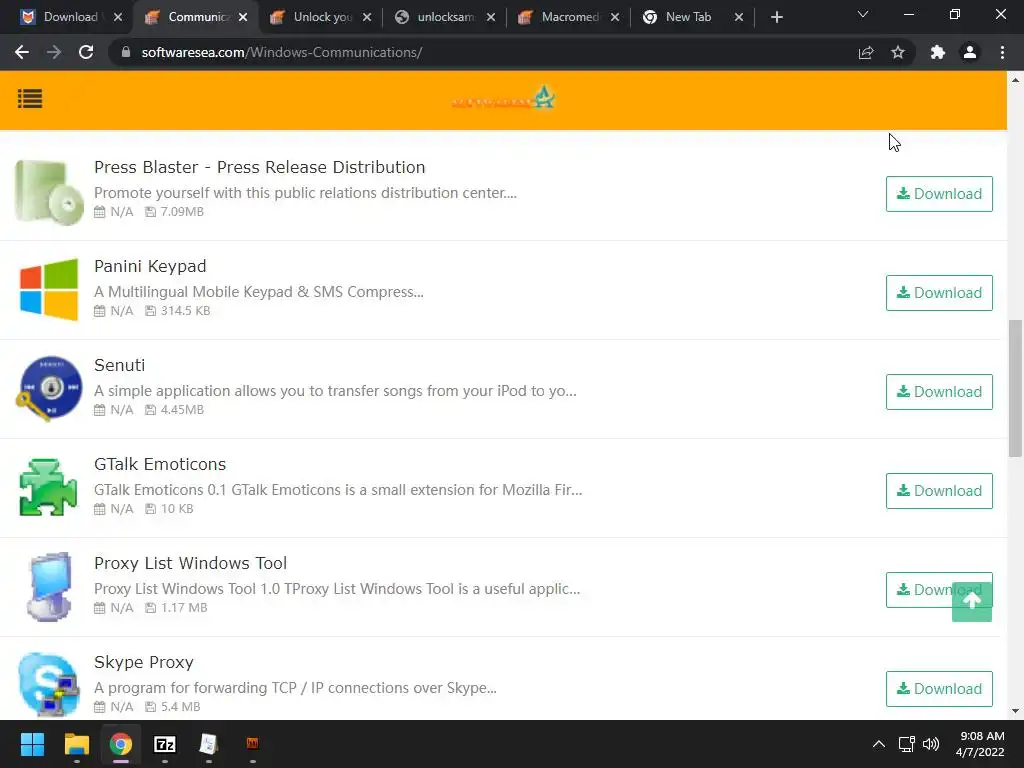Open File Explorer from the taskbar
Image resolution: width=1024 pixels, height=768 pixels.
(x=76, y=744)
